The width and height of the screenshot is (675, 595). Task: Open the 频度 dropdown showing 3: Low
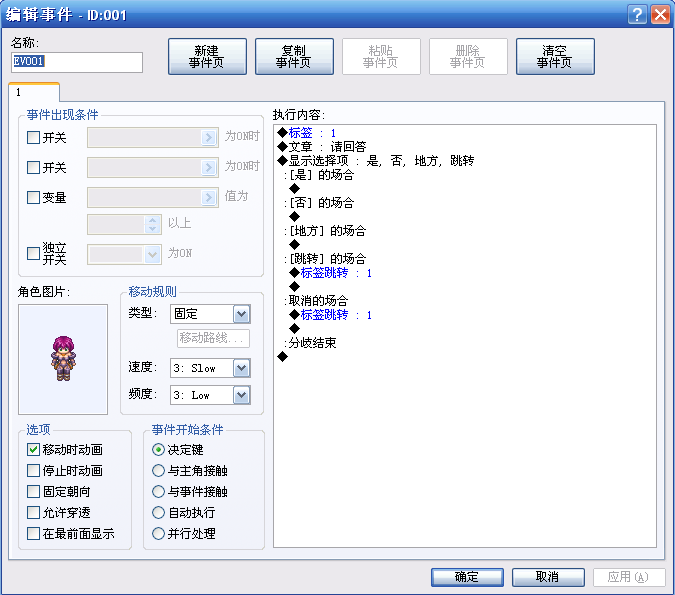242,395
